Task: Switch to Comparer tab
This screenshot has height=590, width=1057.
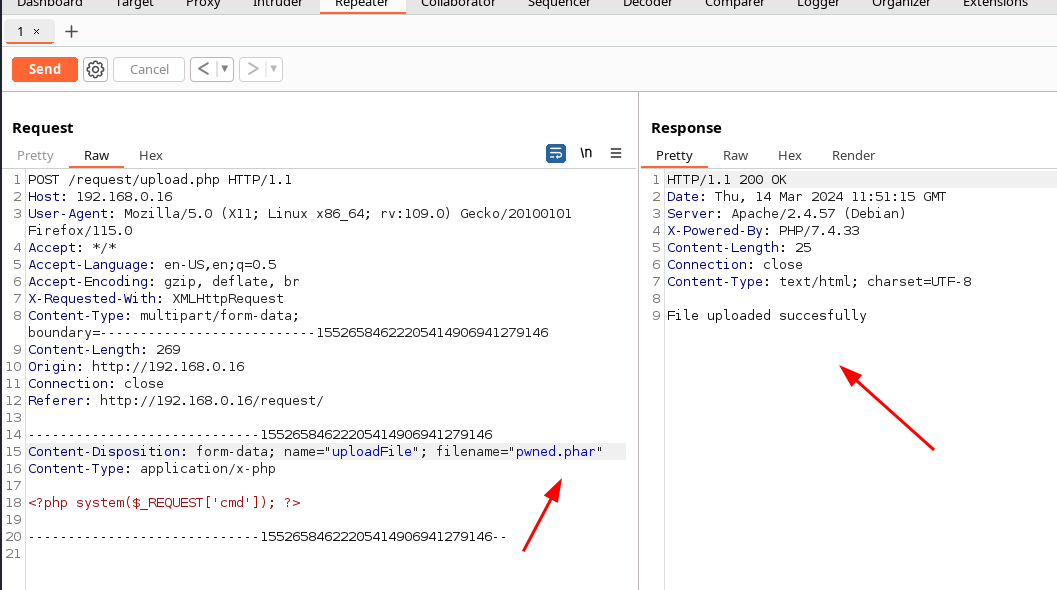Action: [x=734, y=4]
